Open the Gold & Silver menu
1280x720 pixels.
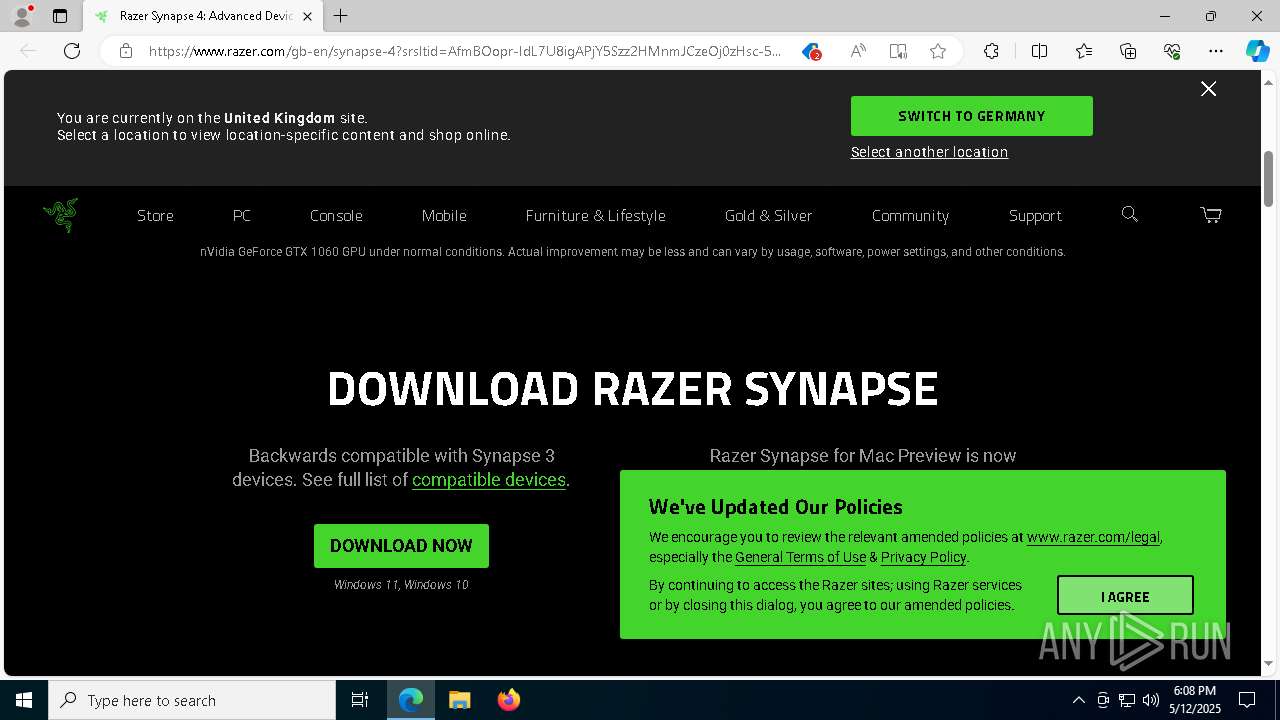(768, 215)
